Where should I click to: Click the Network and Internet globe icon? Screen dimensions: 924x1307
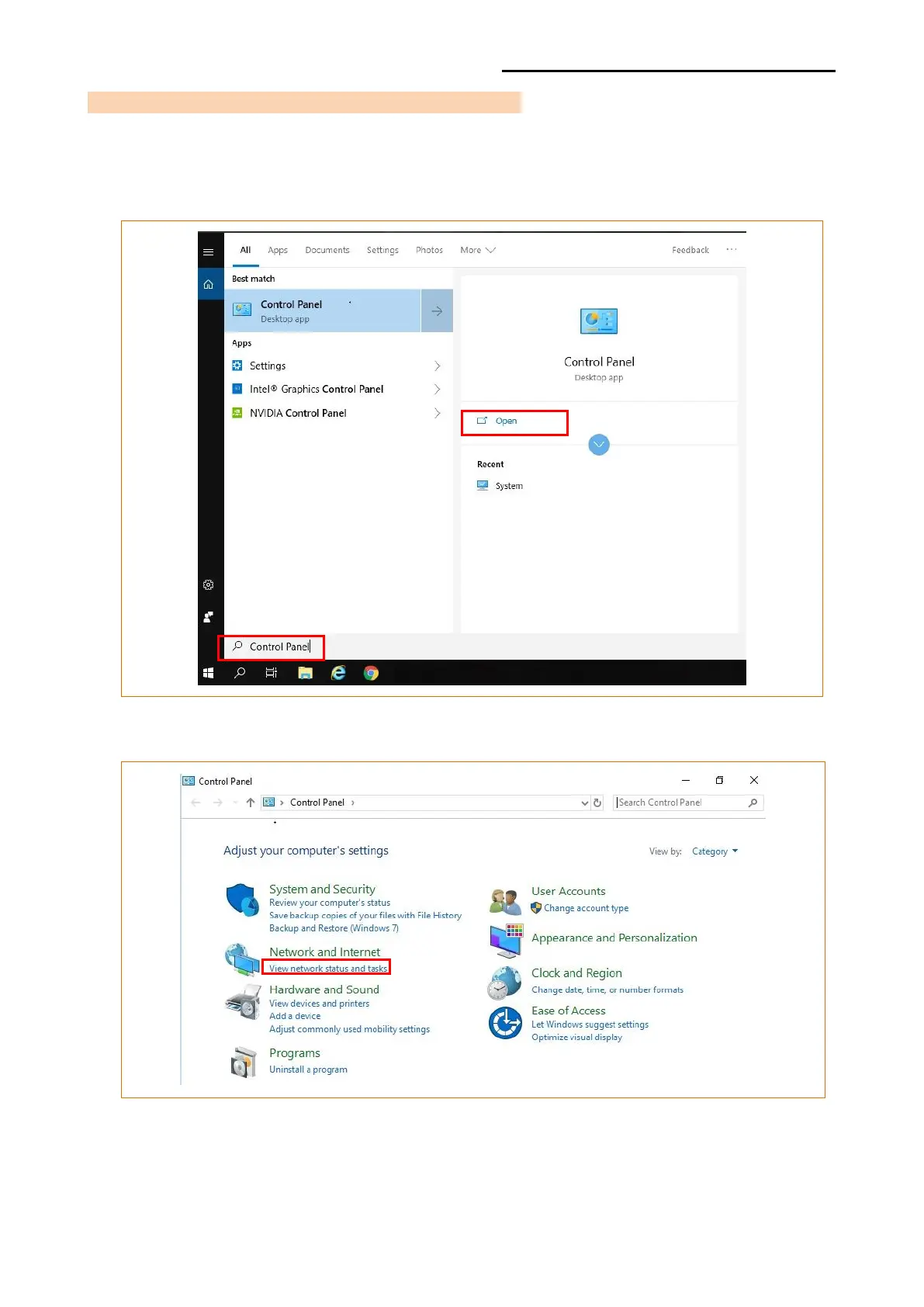coord(242,960)
